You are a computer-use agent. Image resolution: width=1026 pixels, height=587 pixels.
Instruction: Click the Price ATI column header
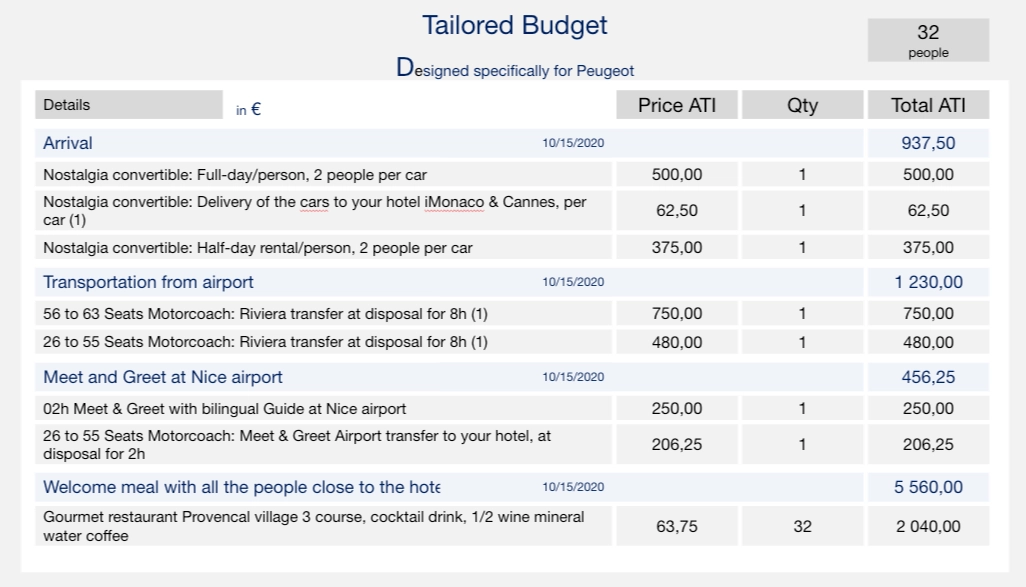[x=677, y=105]
